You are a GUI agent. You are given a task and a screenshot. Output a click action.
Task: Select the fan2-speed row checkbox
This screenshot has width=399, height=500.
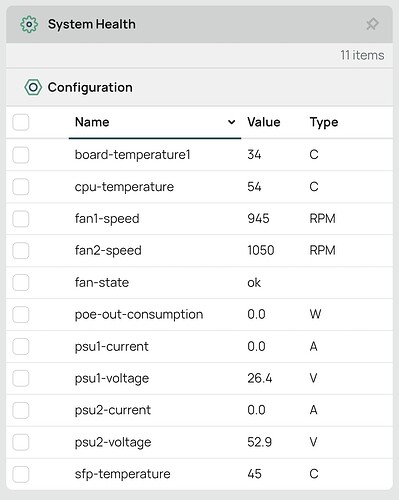(x=21, y=250)
